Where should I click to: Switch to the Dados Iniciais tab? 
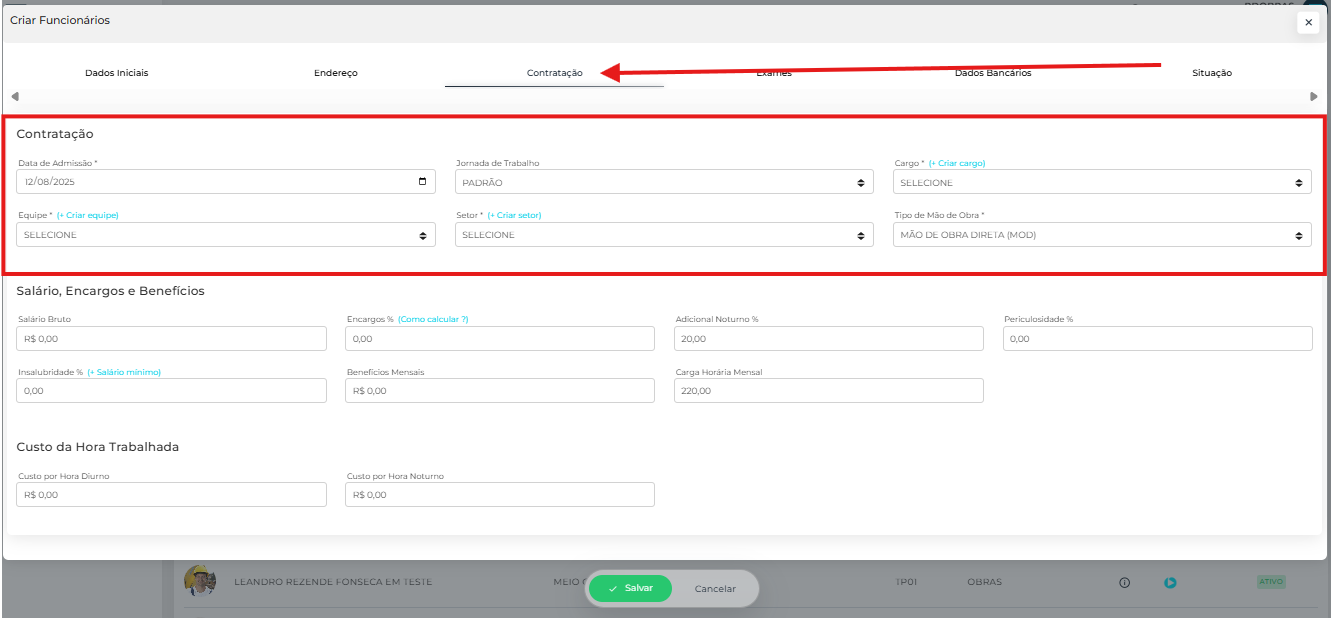click(117, 73)
